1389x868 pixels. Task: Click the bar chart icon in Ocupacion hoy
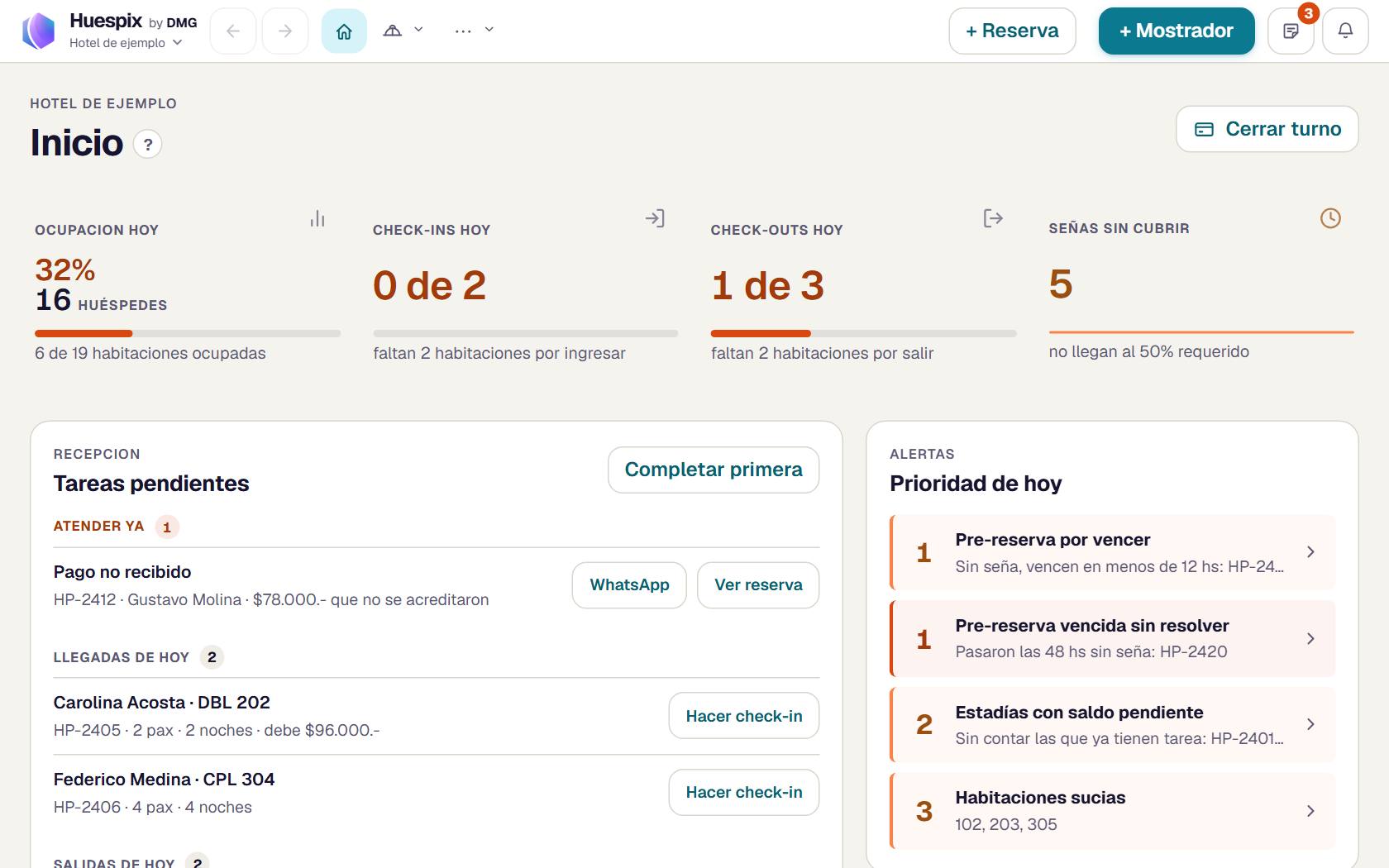tap(317, 218)
